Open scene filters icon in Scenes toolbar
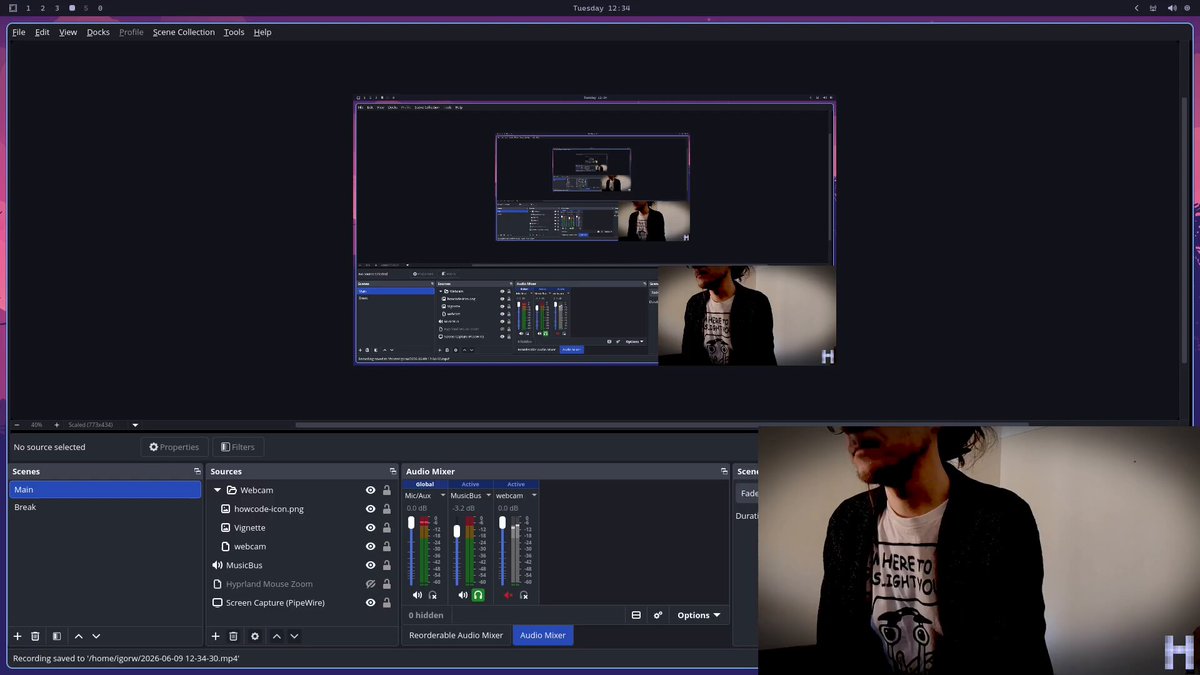Image resolution: width=1200 pixels, height=675 pixels. point(57,636)
